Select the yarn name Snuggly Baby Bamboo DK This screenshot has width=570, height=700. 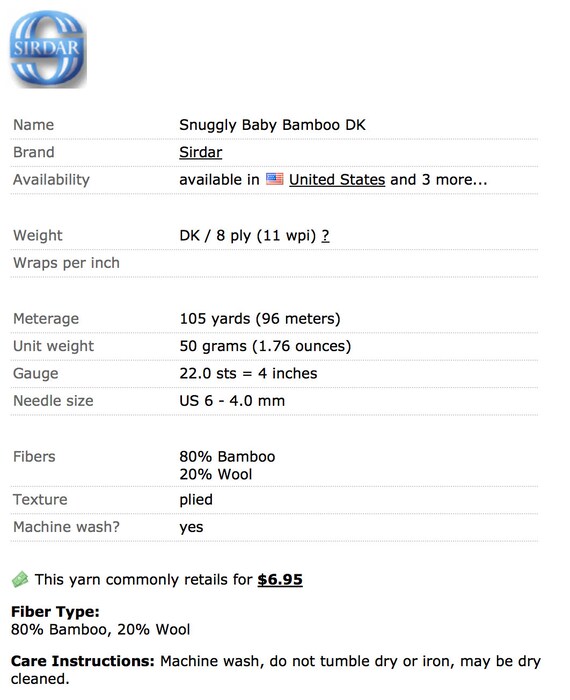[x=272, y=125]
